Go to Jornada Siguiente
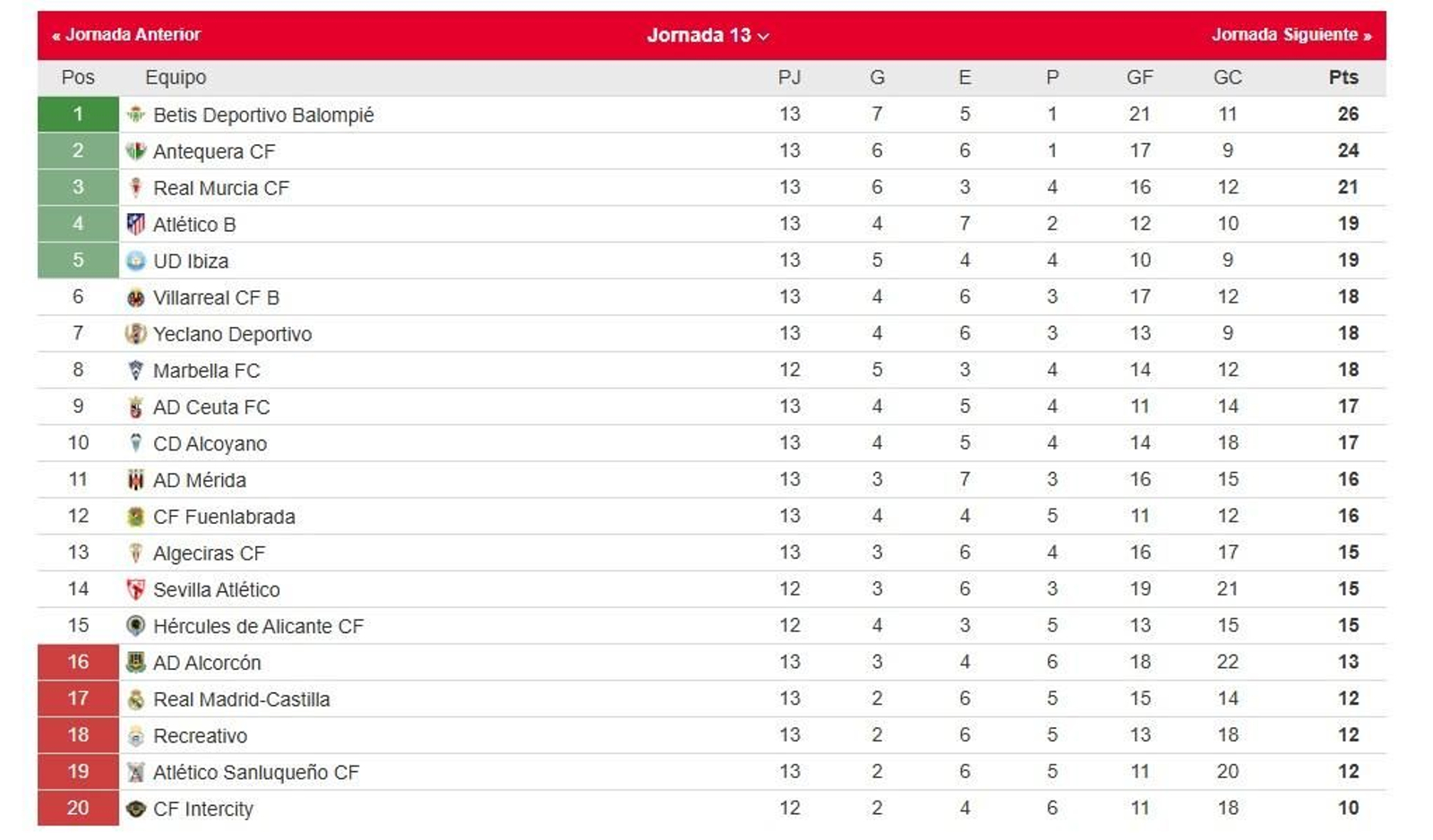This screenshot has width=1433, height=840. click(1291, 35)
